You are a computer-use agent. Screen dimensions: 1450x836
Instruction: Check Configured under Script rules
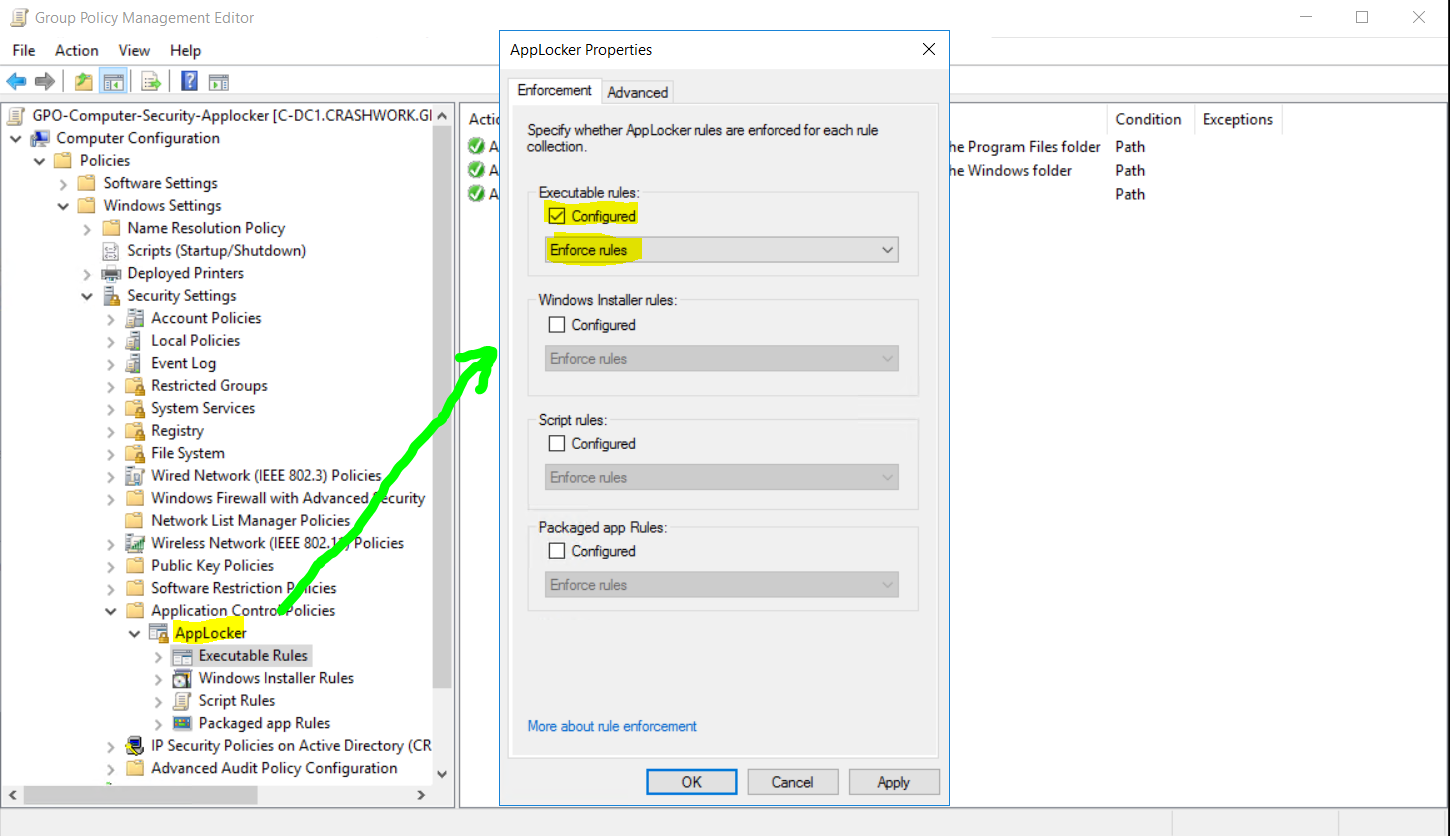point(557,443)
